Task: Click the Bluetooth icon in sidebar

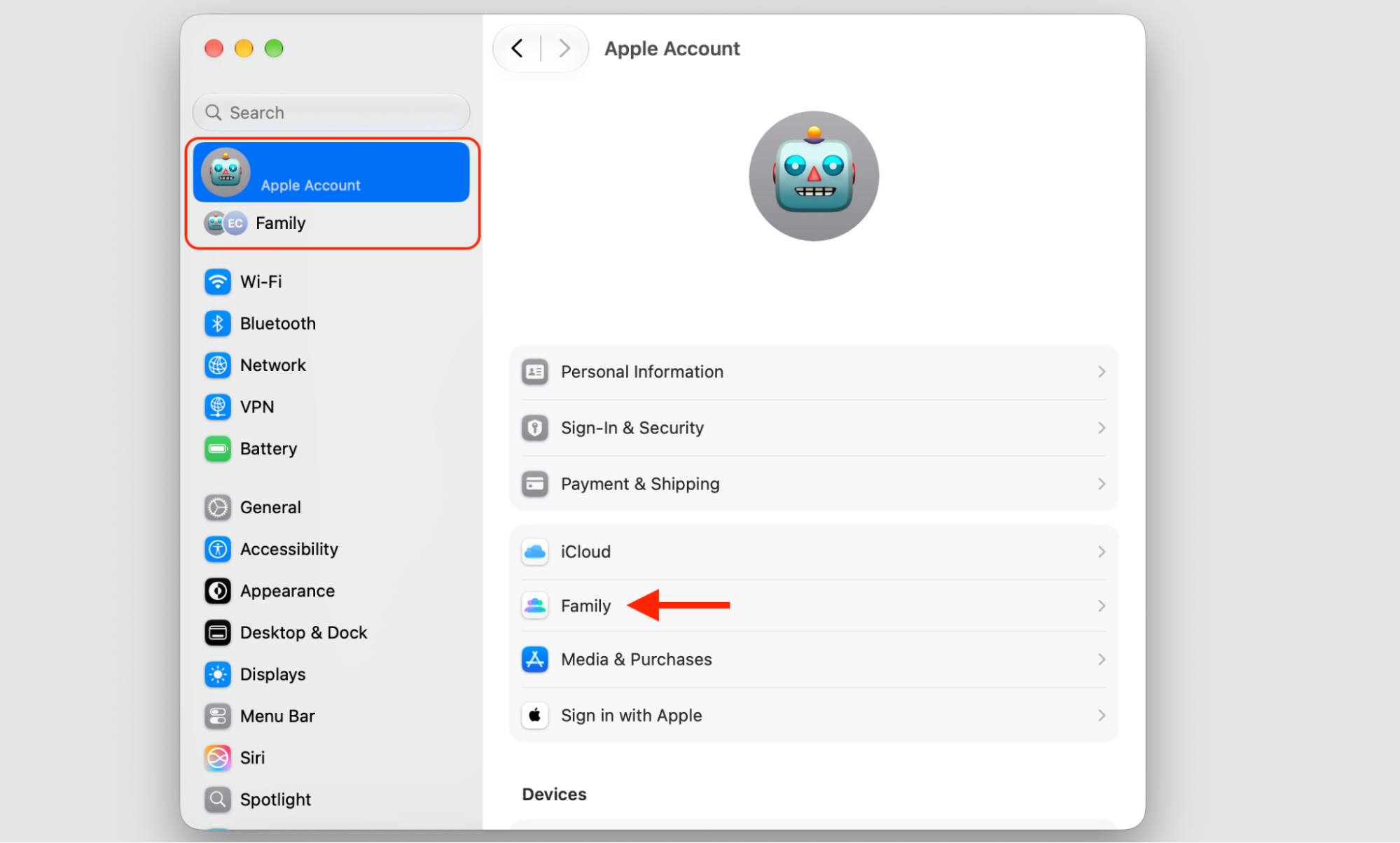Action: click(218, 323)
